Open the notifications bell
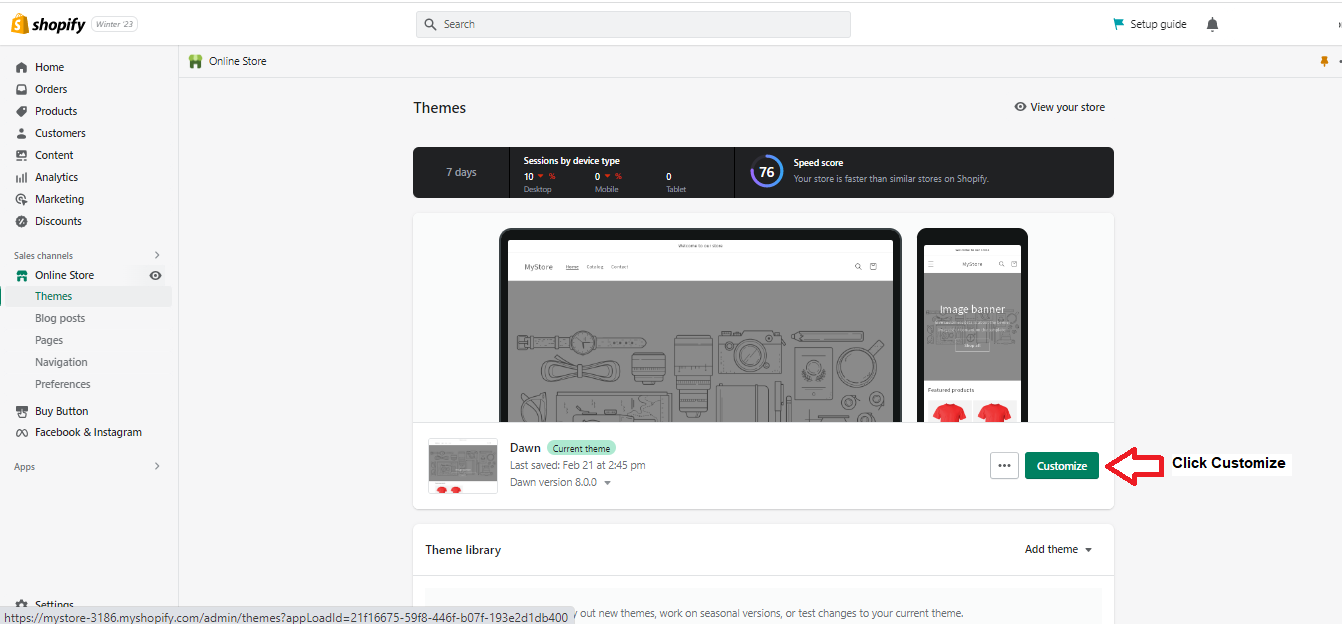 1212,24
